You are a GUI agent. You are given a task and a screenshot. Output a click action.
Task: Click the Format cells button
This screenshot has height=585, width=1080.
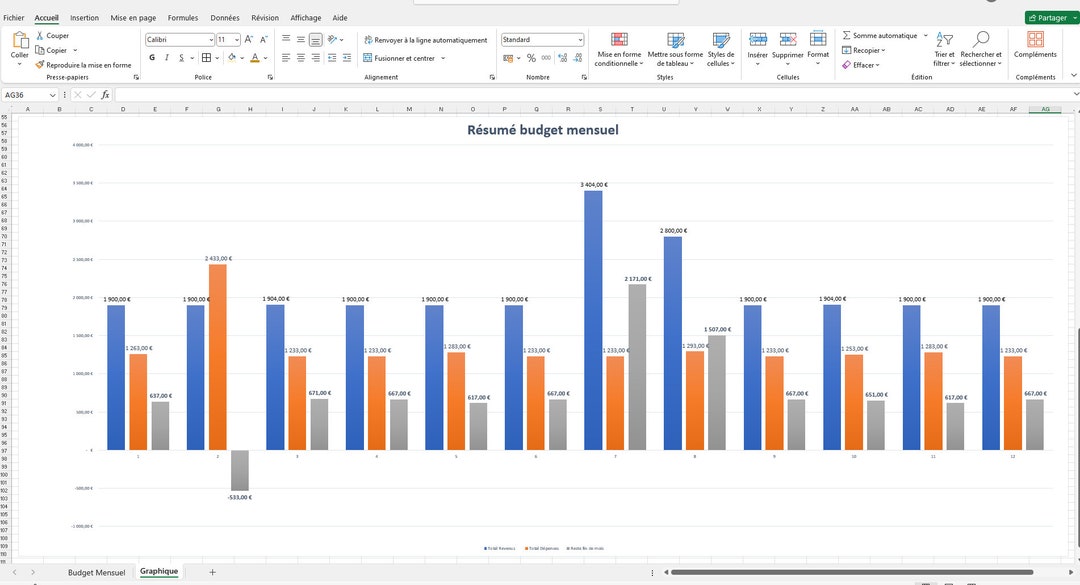pos(818,49)
